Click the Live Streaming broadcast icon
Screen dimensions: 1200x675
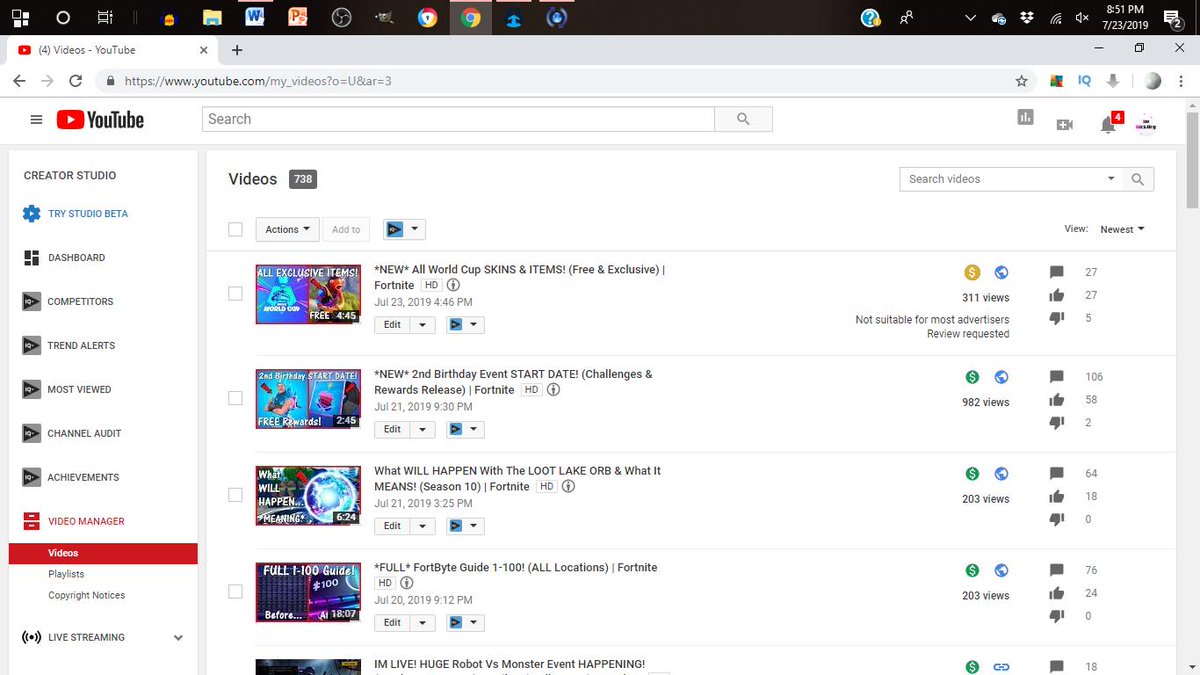pos(31,637)
